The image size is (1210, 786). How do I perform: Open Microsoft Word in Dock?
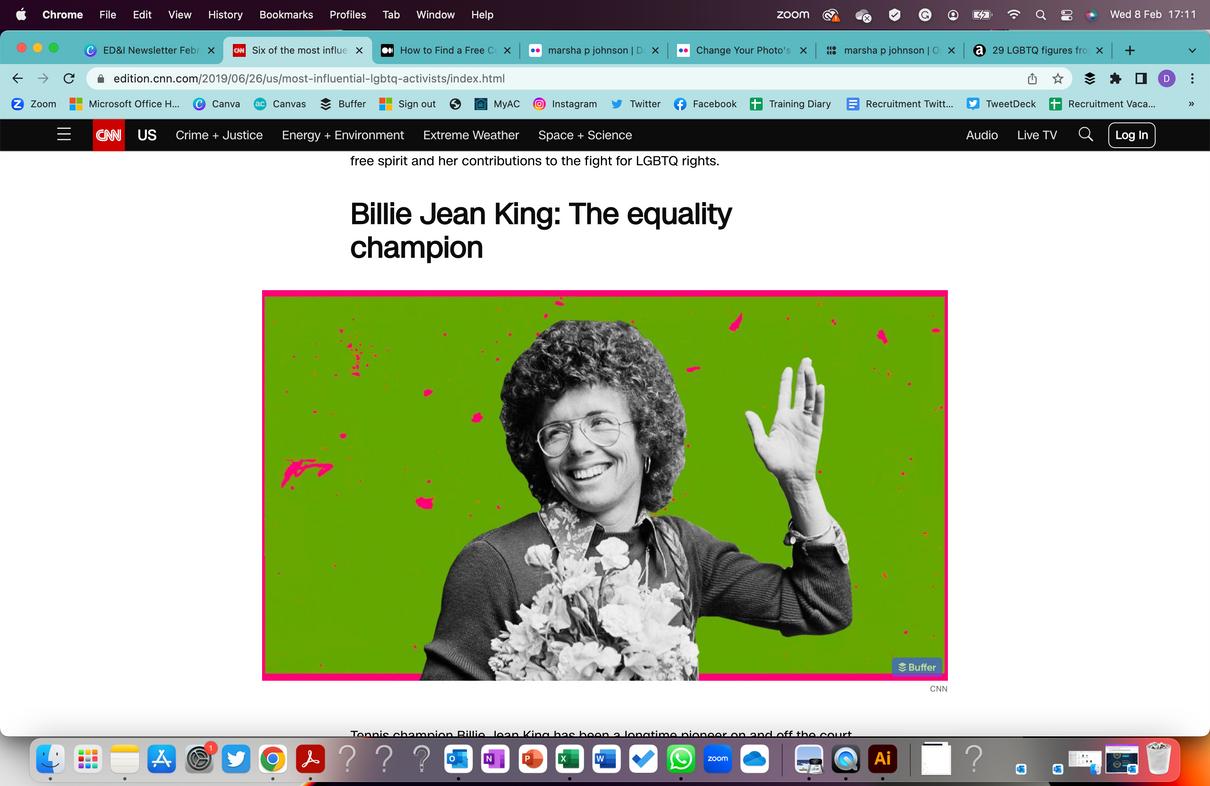pos(606,759)
